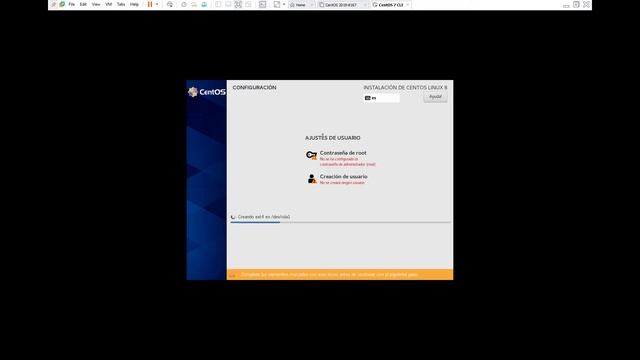Viewport: 640px width, 360px height.
Task: Select the middle CentOS virtual machine tab
Action: click(x=342, y=5)
